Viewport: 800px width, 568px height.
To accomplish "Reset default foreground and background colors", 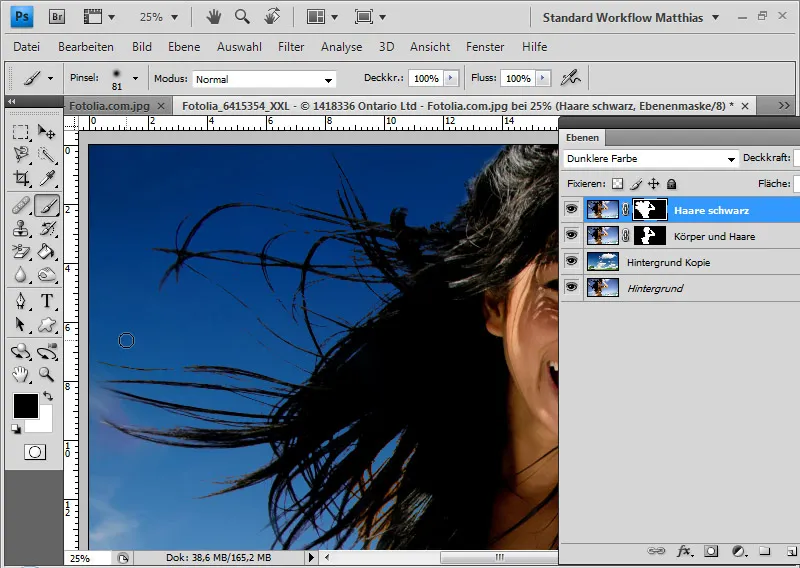I will point(16,429).
